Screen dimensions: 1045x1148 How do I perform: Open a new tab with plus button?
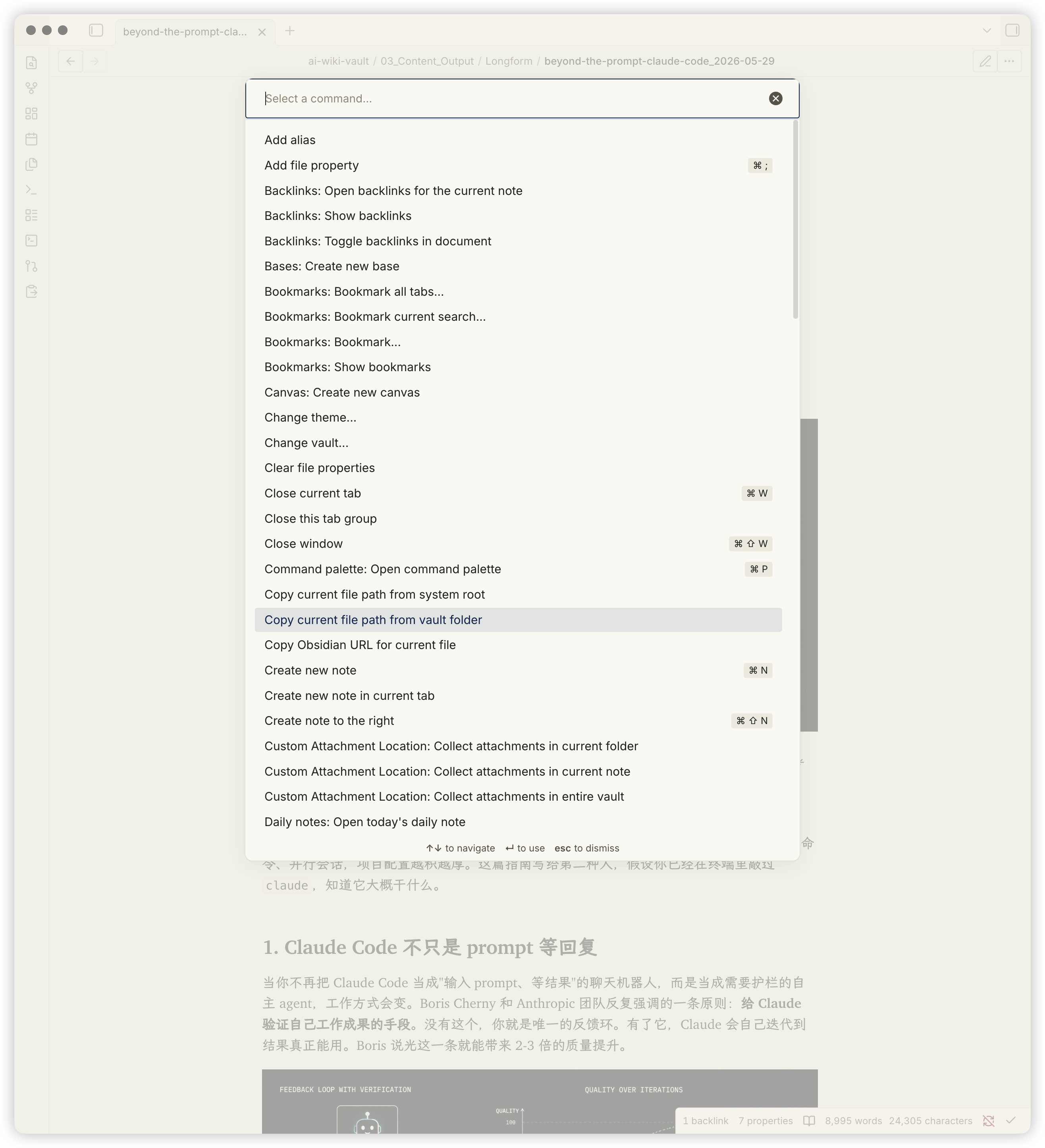290,31
